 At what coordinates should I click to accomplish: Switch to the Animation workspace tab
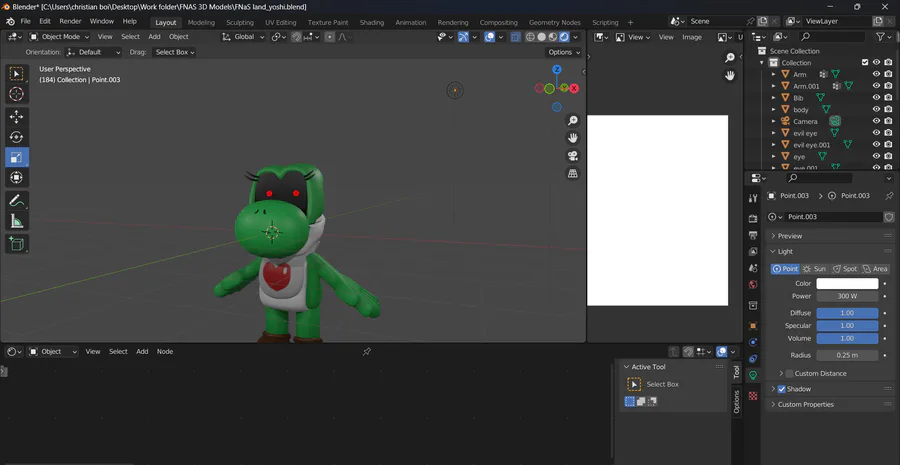coord(410,22)
